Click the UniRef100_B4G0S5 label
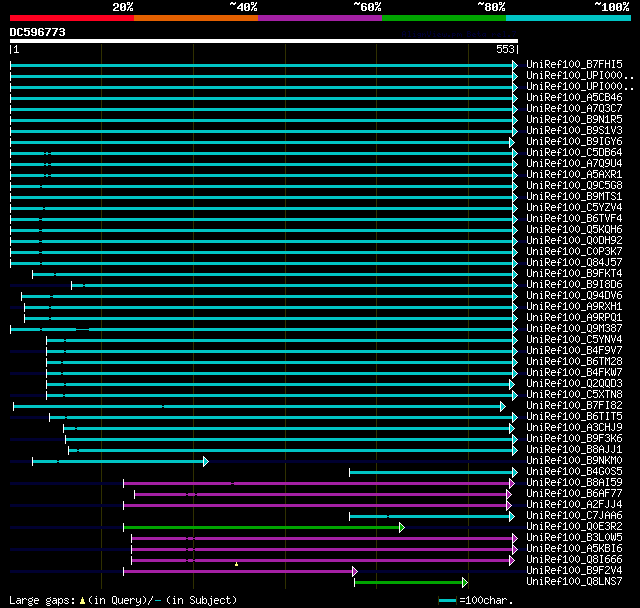Screen dimensions: 640x608 click(x=574, y=472)
